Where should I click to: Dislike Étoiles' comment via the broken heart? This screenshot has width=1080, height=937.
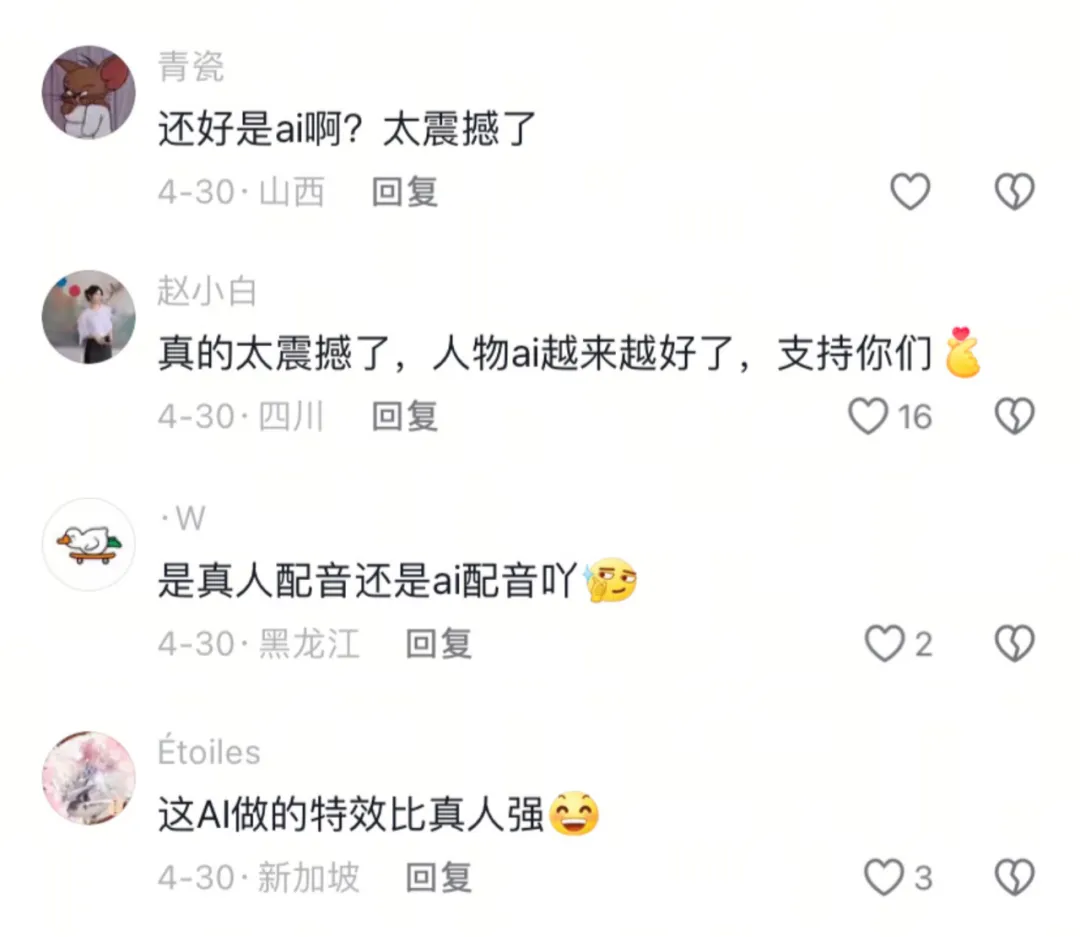[1015, 877]
